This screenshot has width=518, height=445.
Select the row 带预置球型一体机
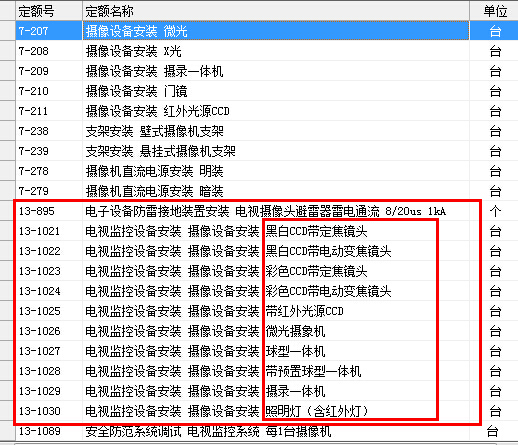click(276, 371)
